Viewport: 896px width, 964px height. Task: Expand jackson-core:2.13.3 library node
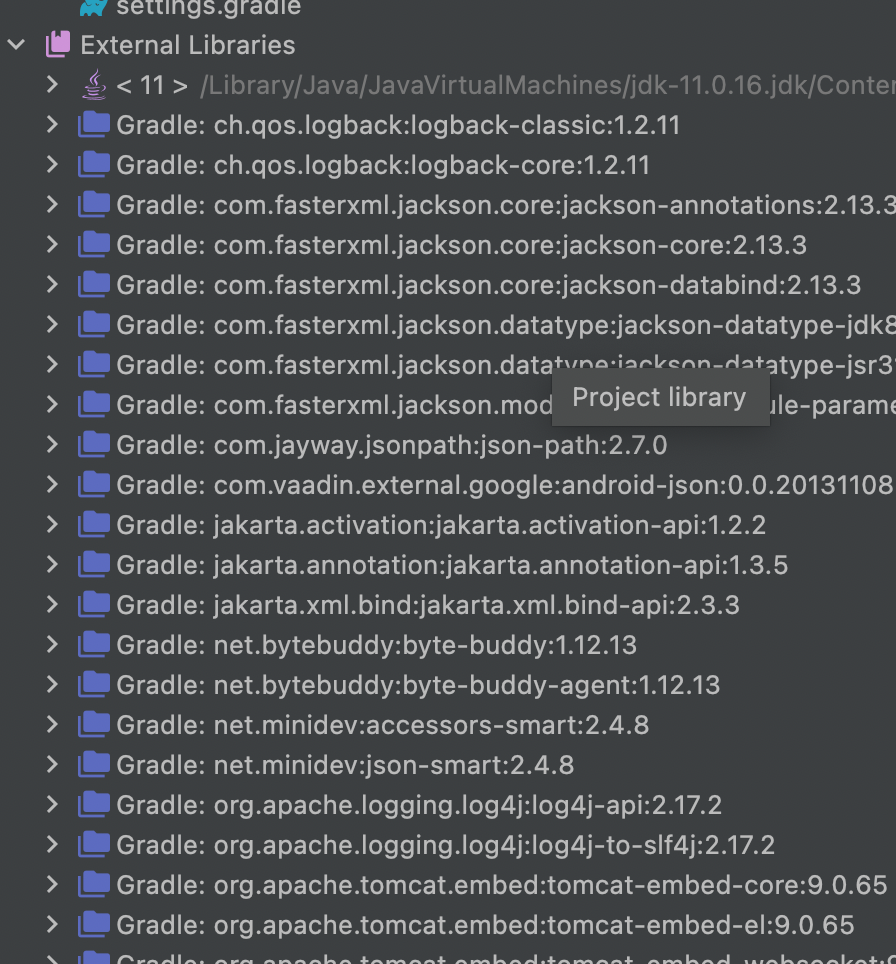point(52,245)
